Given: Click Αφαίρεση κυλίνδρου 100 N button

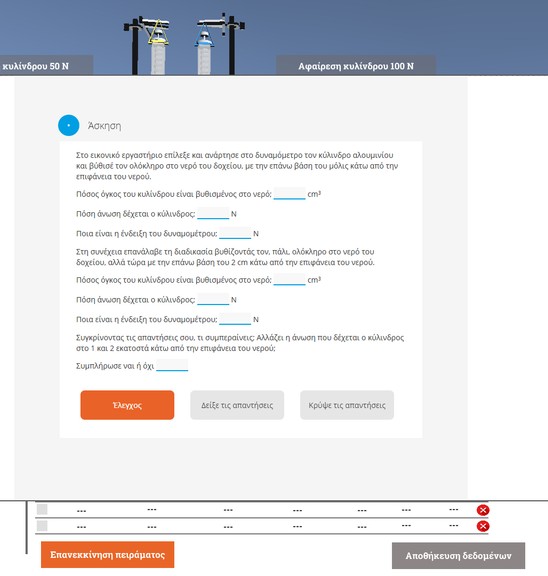Looking at the screenshot, I should coord(356,66).
